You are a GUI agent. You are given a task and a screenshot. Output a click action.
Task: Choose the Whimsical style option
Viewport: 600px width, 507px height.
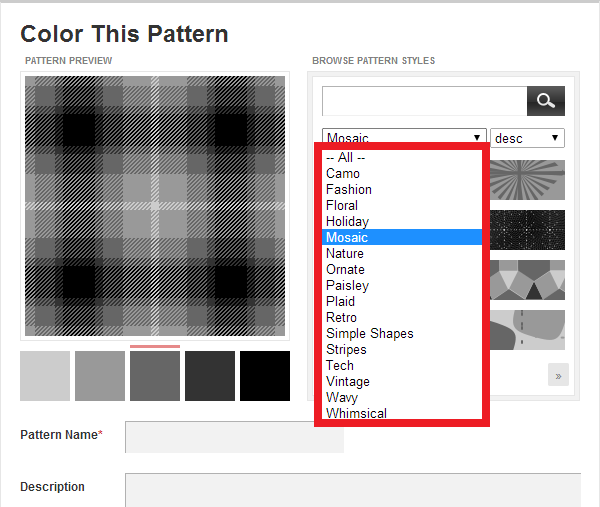[356, 413]
